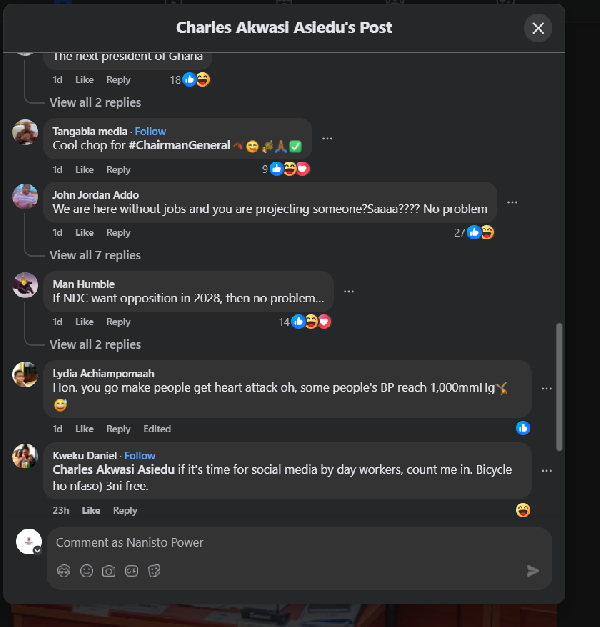Image resolution: width=600 pixels, height=627 pixels.
Task: Open the sticker picker in comment box
Action: 155,571
